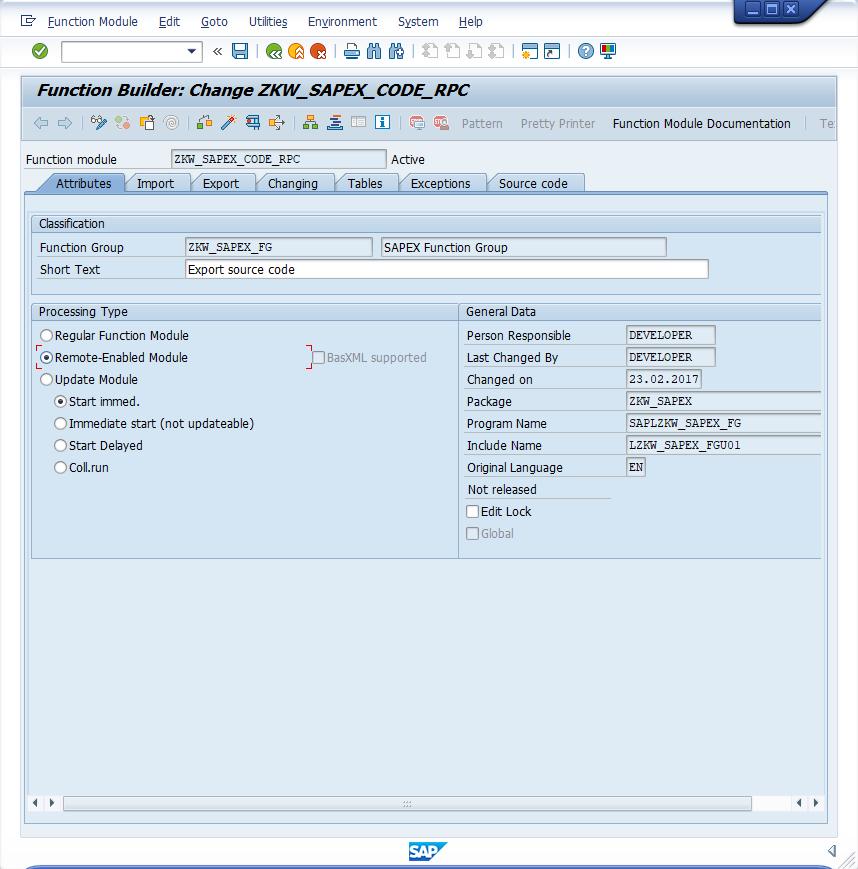Open the Goto menu
The width and height of the screenshot is (858, 869).
pyautogui.click(x=214, y=21)
